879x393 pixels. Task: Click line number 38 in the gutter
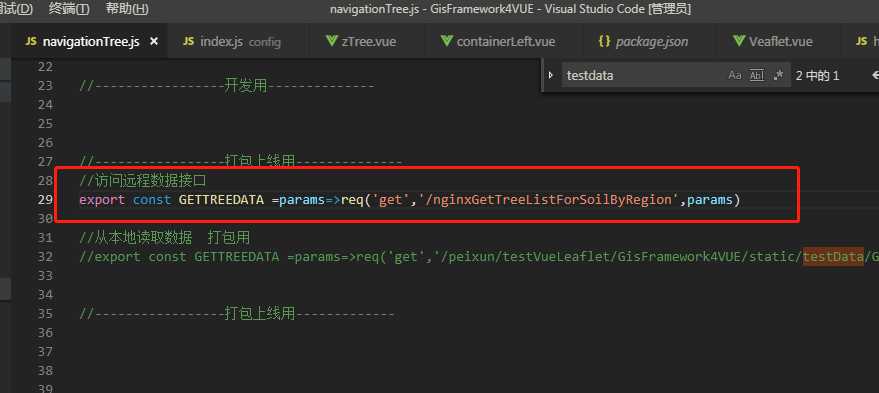click(x=45, y=371)
